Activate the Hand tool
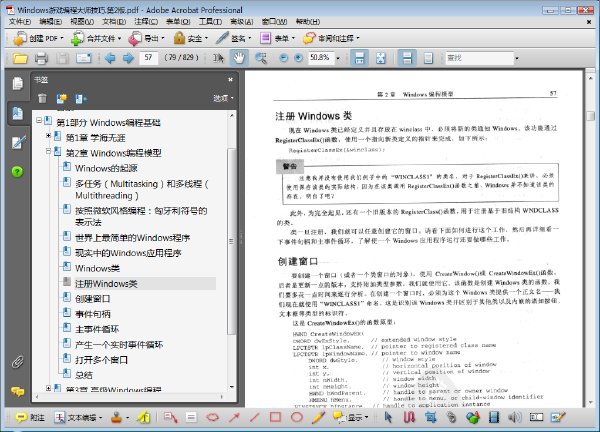The image size is (600, 432). click(239, 58)
